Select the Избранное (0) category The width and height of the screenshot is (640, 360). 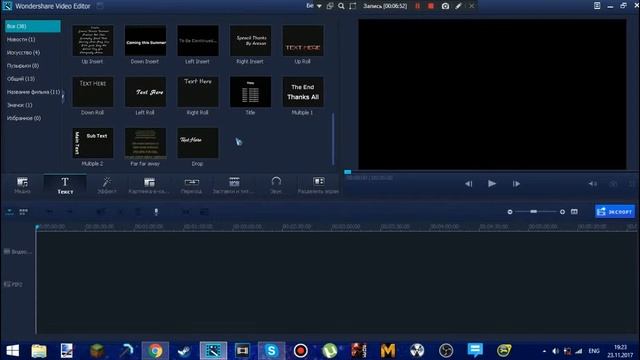tap(24, 118)
